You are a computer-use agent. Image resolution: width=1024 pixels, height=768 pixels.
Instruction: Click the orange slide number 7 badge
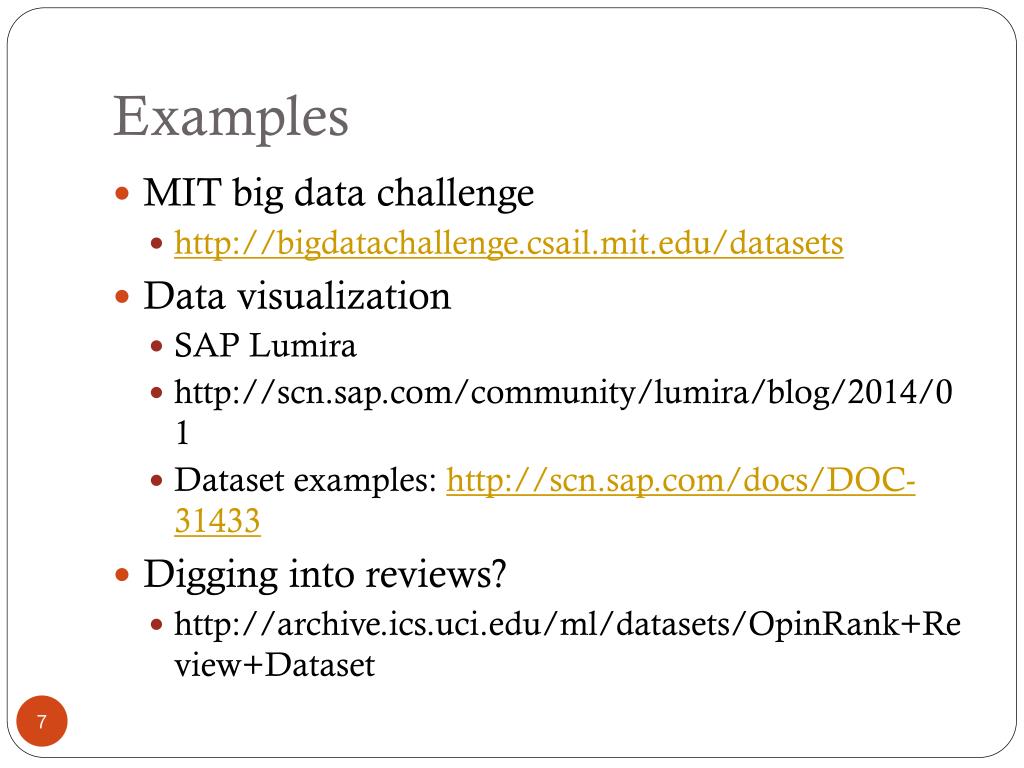coord(42,721)
